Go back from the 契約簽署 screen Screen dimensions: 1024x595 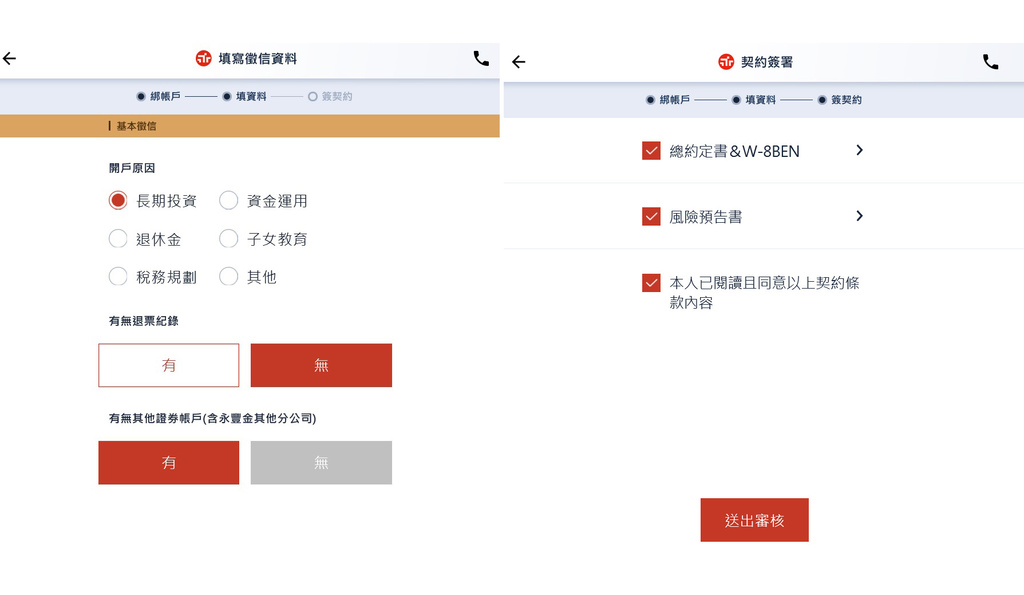pyautogui.click(x=519, y=62)
